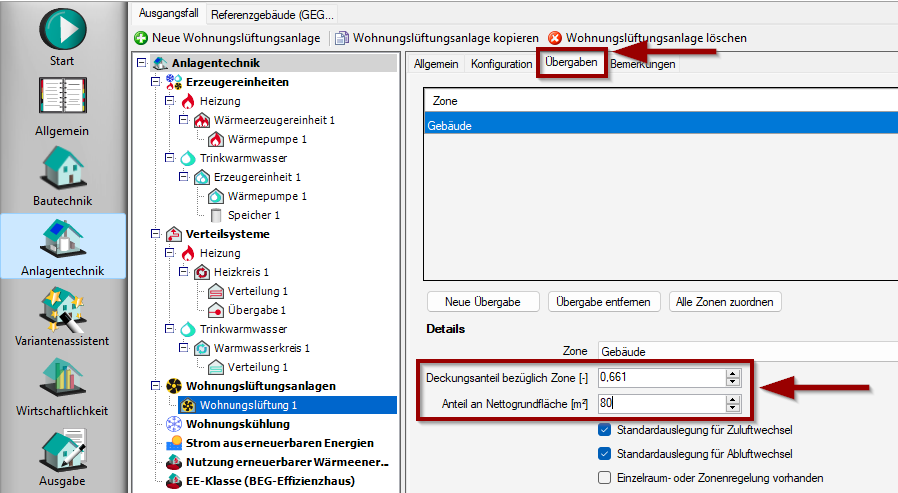Toggle Standardauslegung für Zuluftwechsel checkbox

pos(604,429)
